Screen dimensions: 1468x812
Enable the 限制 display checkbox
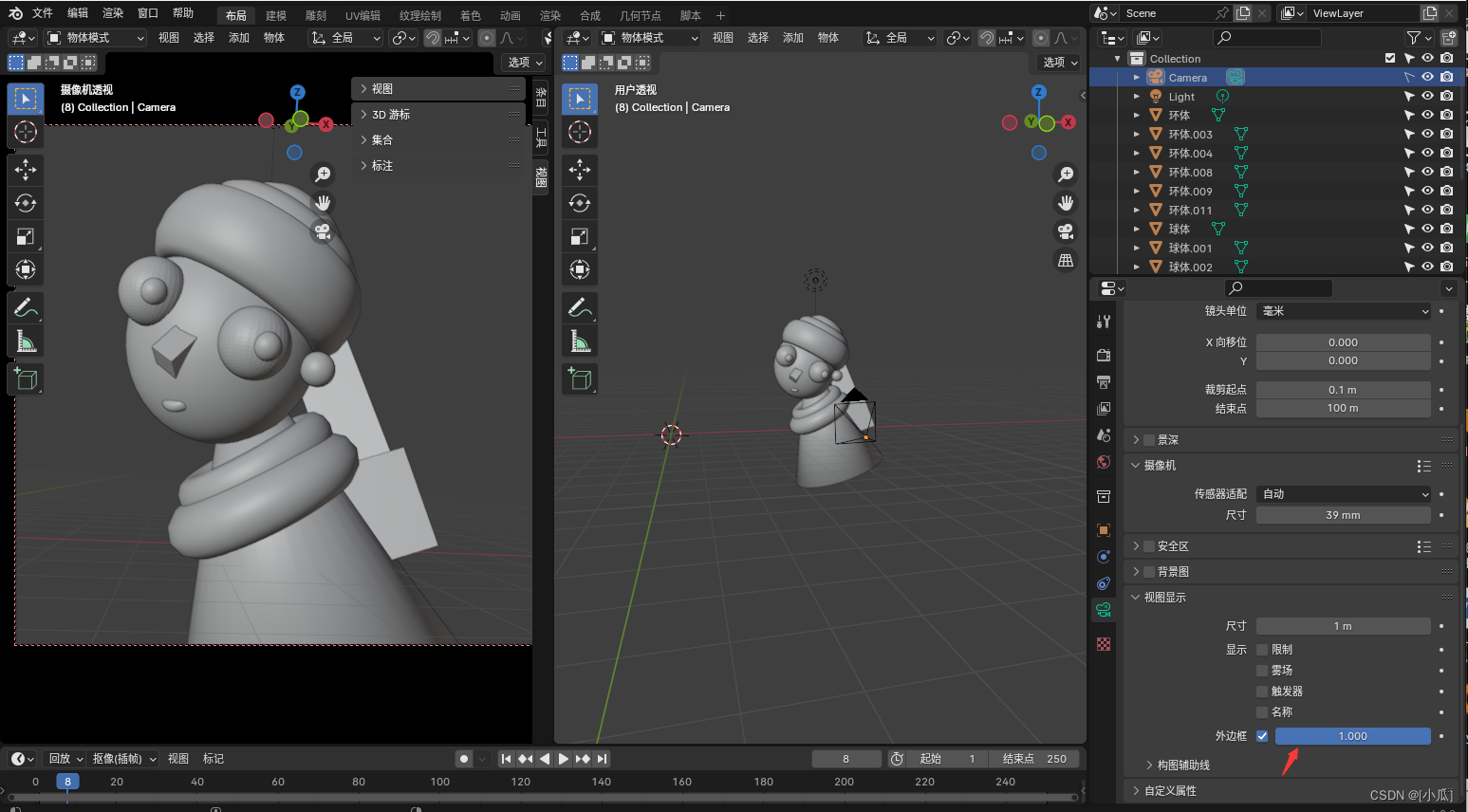coord(1262,650)
